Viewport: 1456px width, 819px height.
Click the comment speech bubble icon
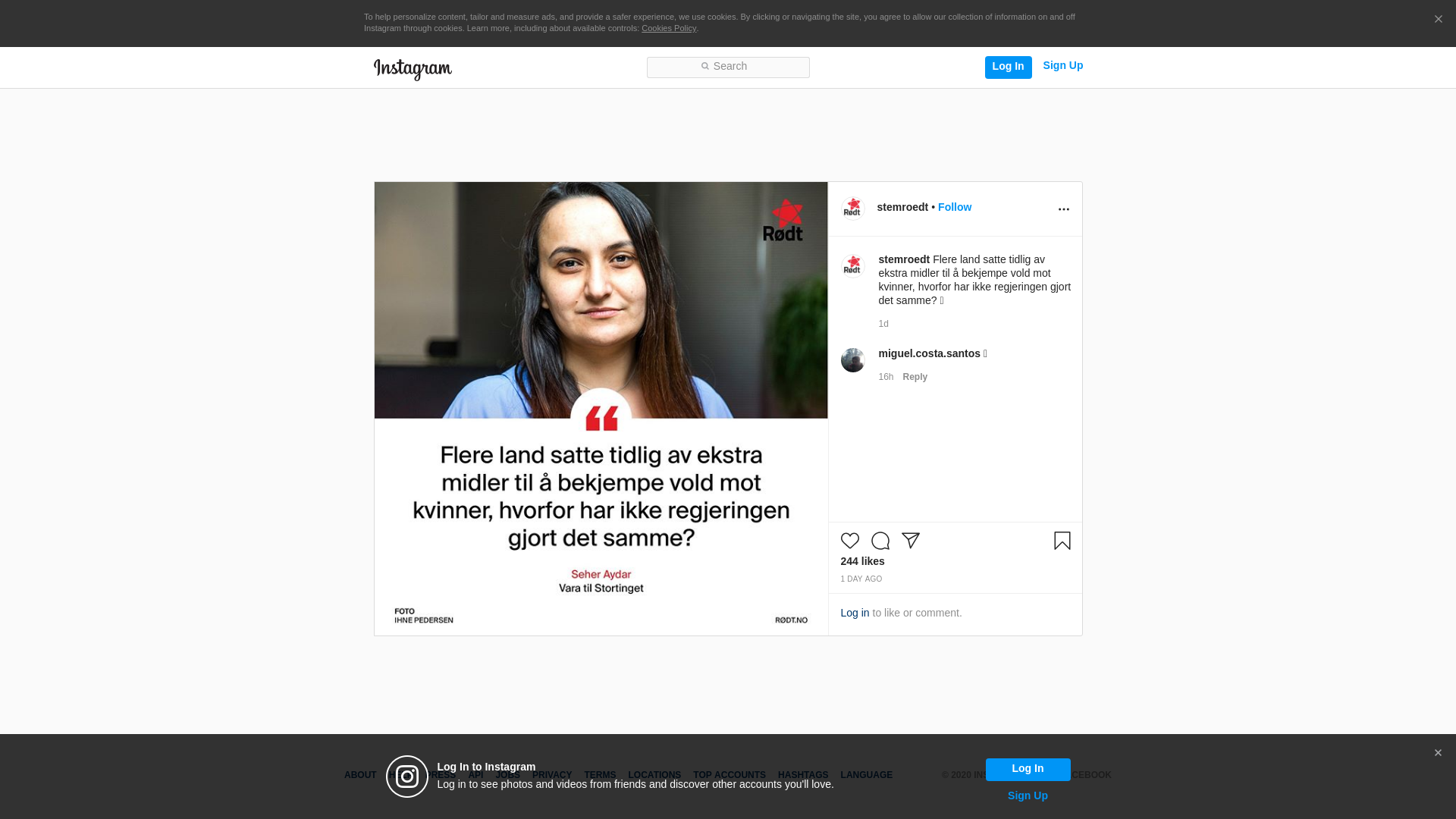point(880,541)
